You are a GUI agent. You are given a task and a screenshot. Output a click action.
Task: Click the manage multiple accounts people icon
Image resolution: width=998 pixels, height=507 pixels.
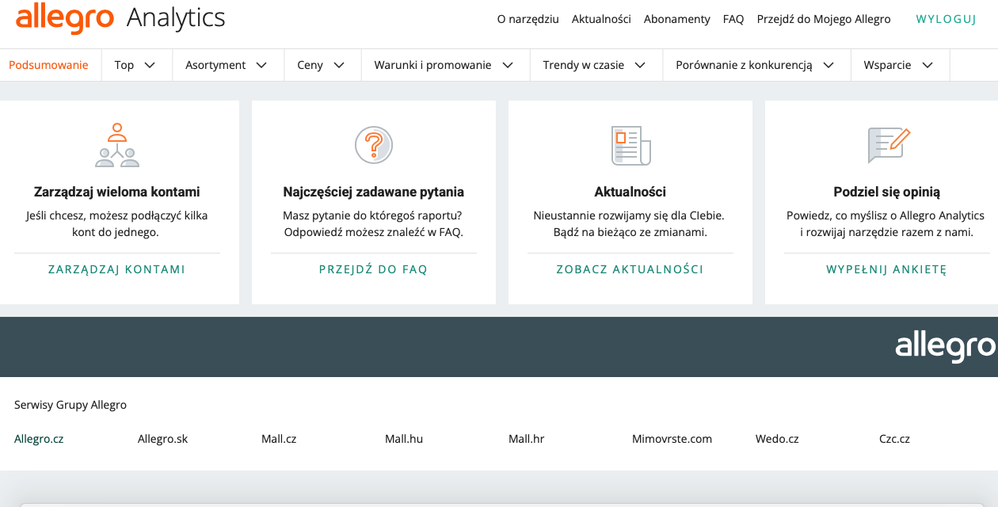click(117, 145)
